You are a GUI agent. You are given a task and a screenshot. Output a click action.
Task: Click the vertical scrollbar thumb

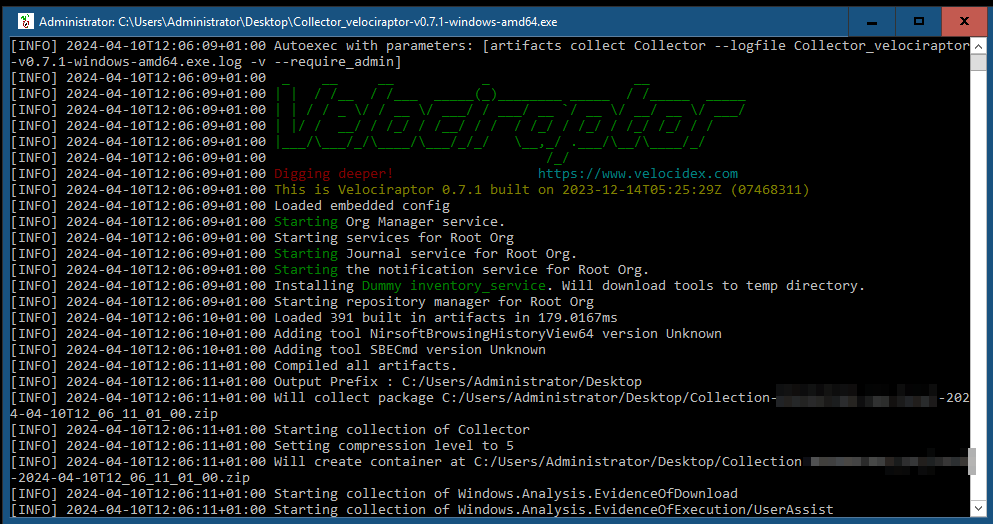pos(978,62)
